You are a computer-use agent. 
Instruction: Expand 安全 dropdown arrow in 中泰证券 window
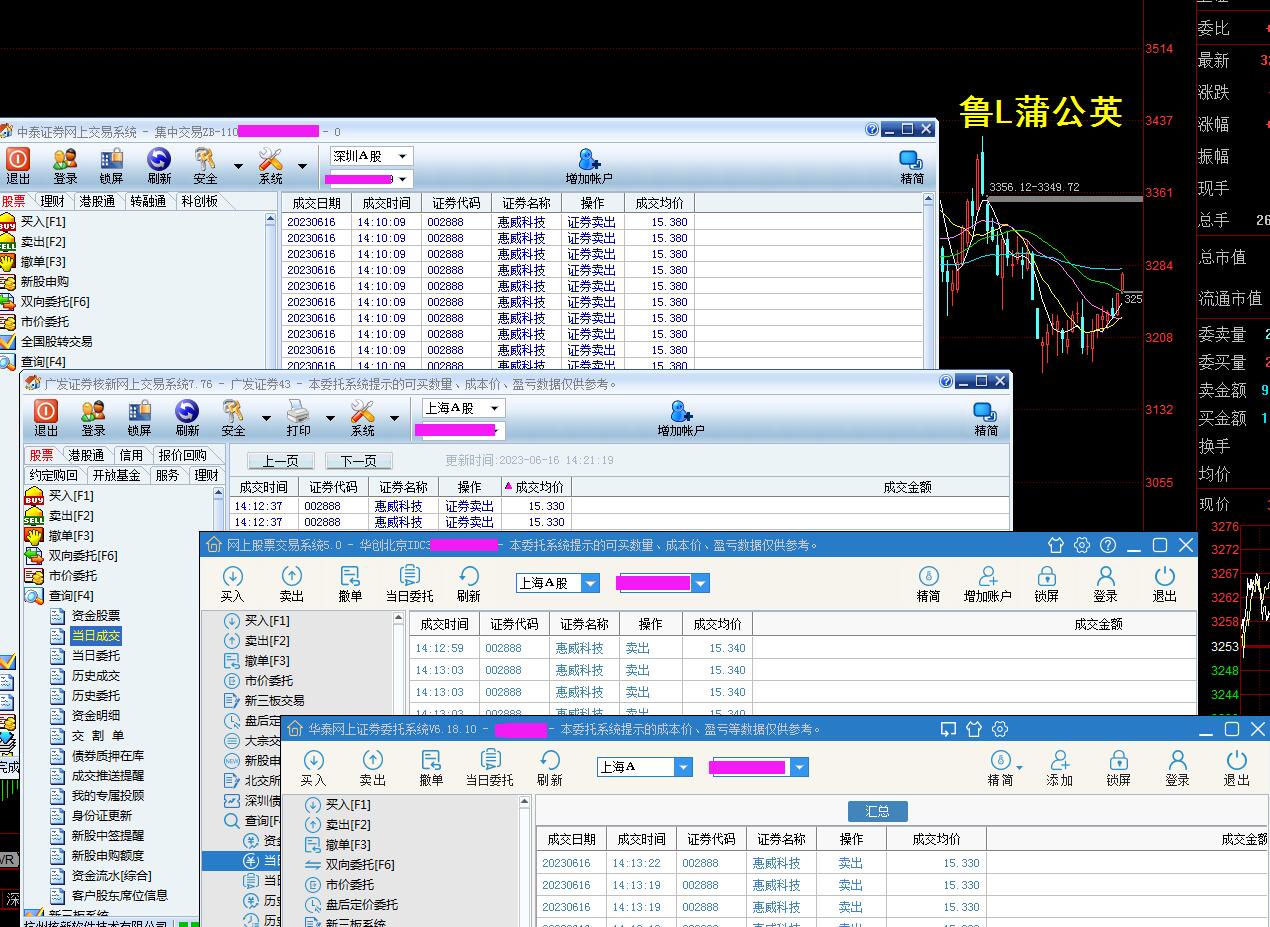[238, 166]
